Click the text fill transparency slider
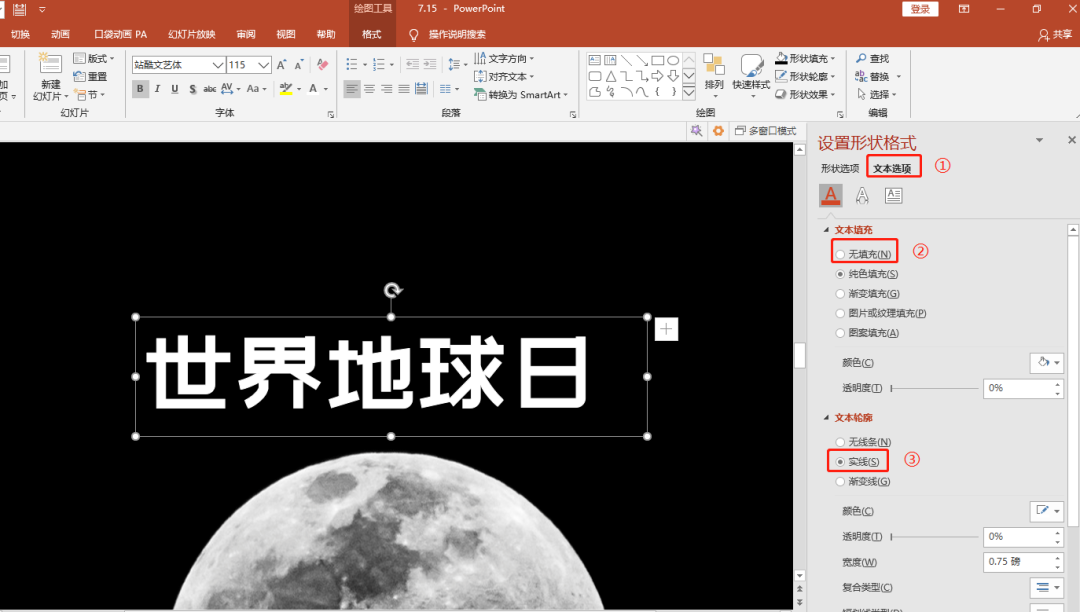This screenshot has width=1080, height=612. coord(934,388)
